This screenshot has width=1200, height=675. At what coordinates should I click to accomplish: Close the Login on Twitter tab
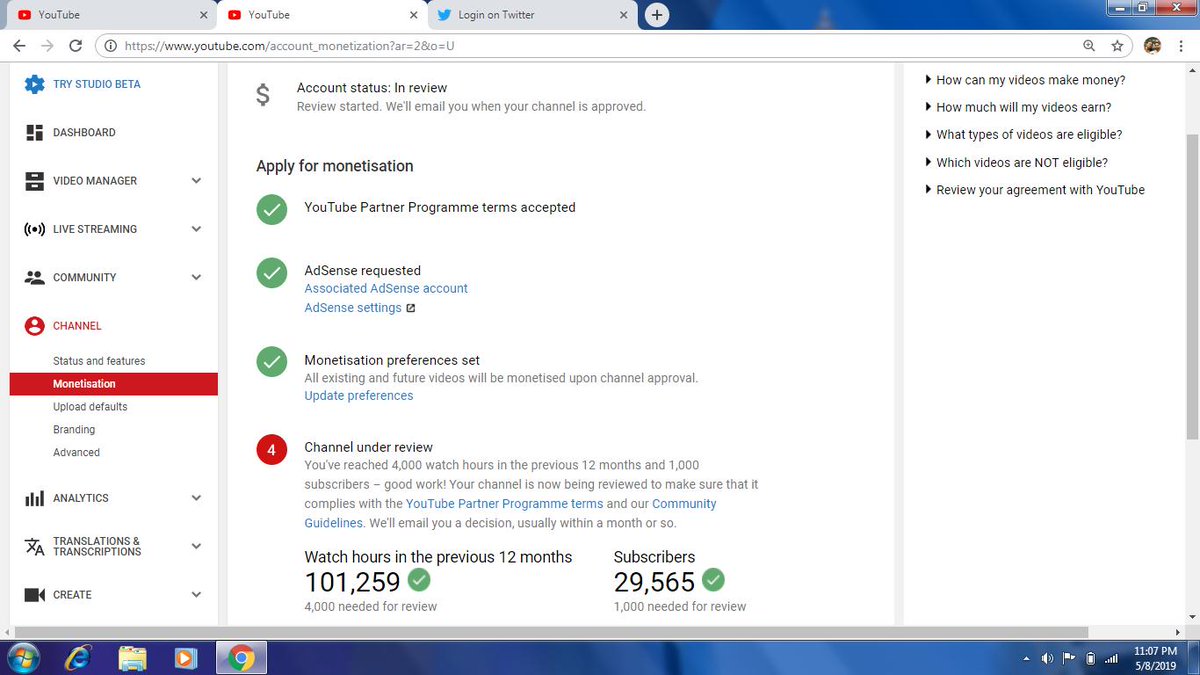[x=623, y=15]
